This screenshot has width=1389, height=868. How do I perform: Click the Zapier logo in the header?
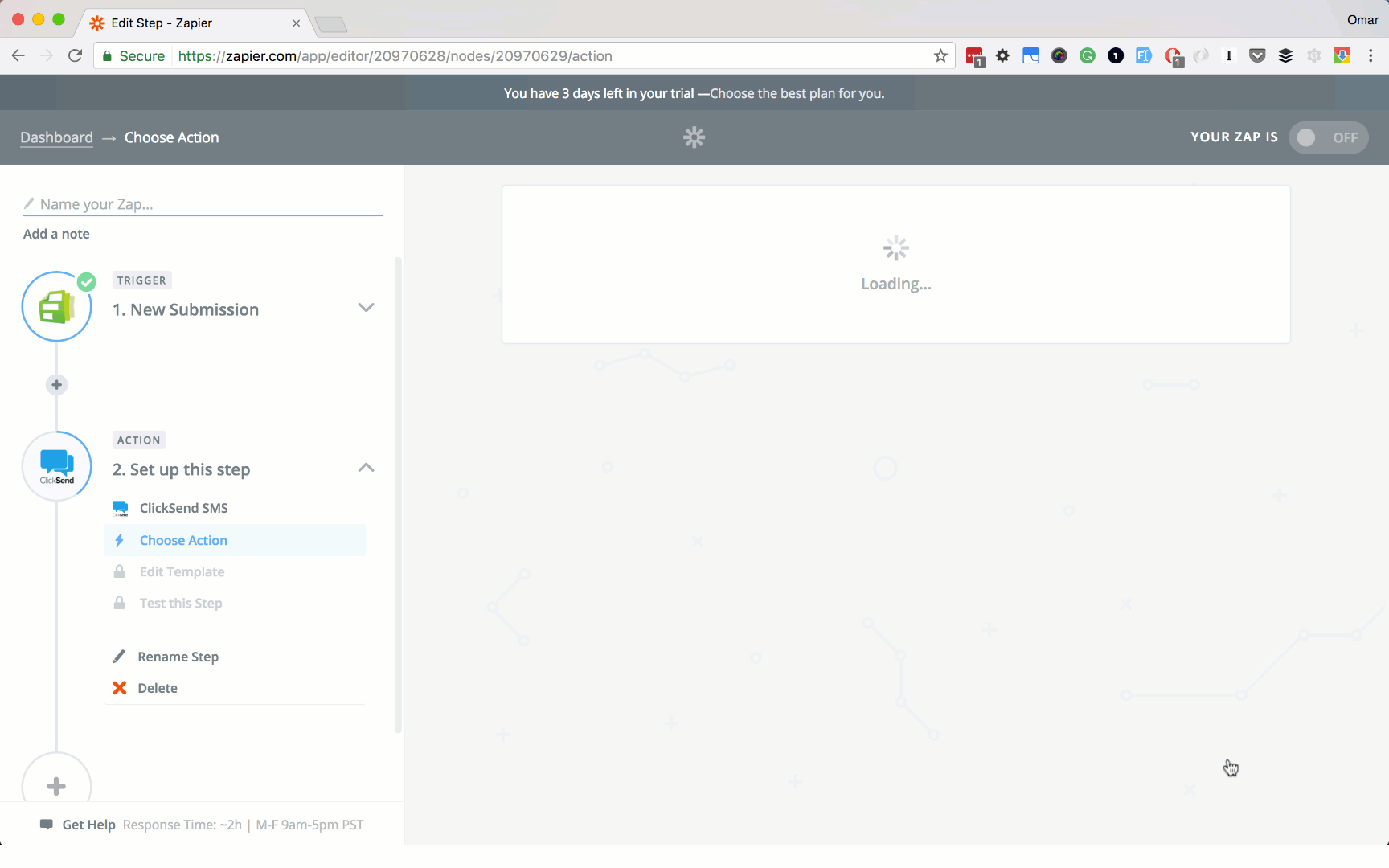coord(694,137)
